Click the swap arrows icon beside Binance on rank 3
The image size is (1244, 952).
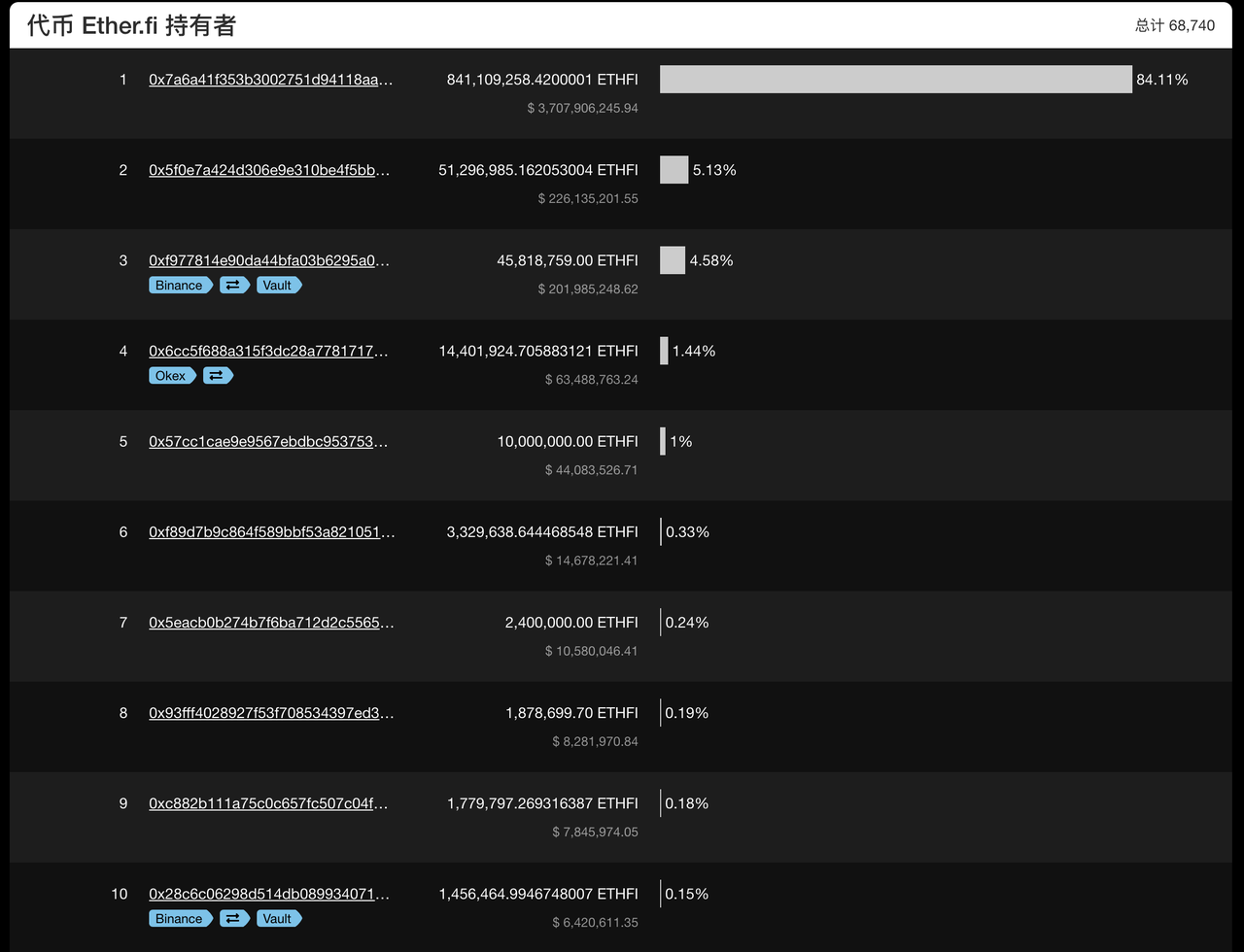tap(234, 285)
